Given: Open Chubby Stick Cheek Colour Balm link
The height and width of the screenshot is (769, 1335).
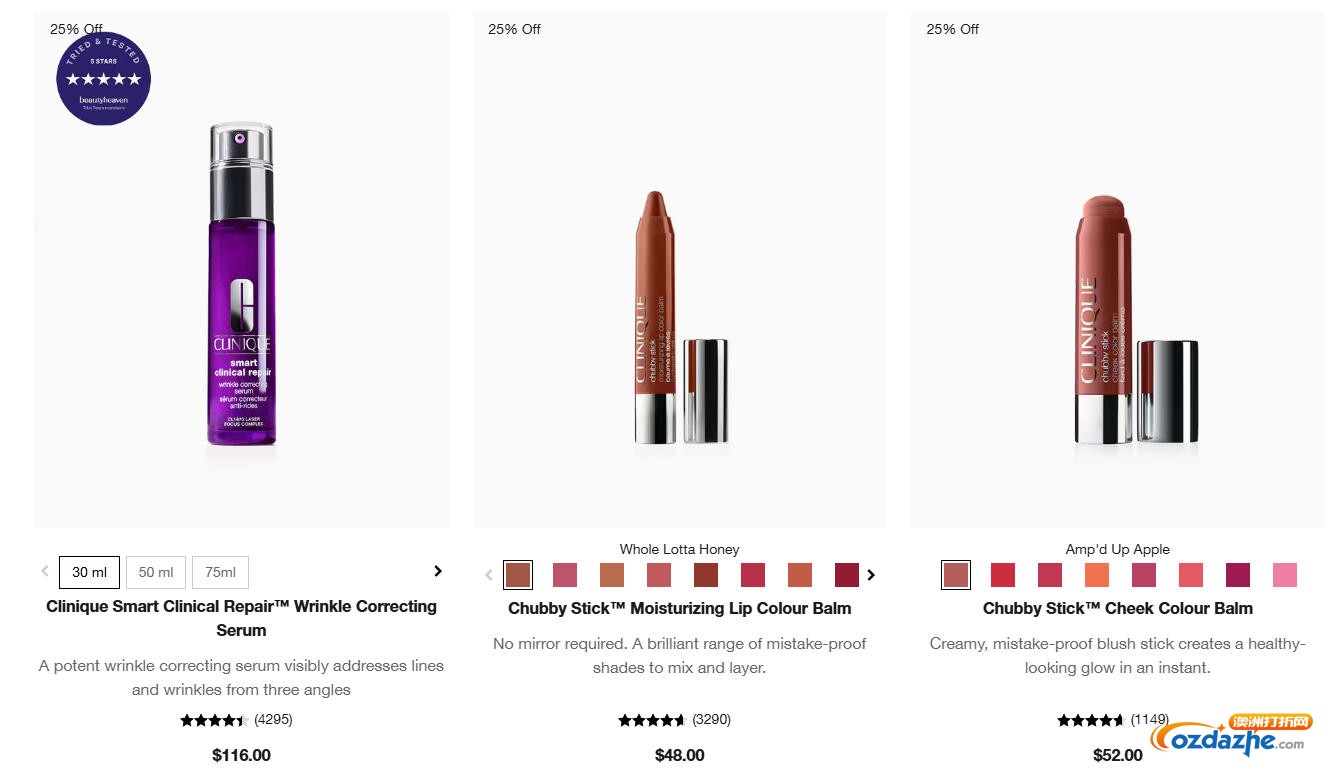Looking at the screenshot, I should pos(1118,608).
